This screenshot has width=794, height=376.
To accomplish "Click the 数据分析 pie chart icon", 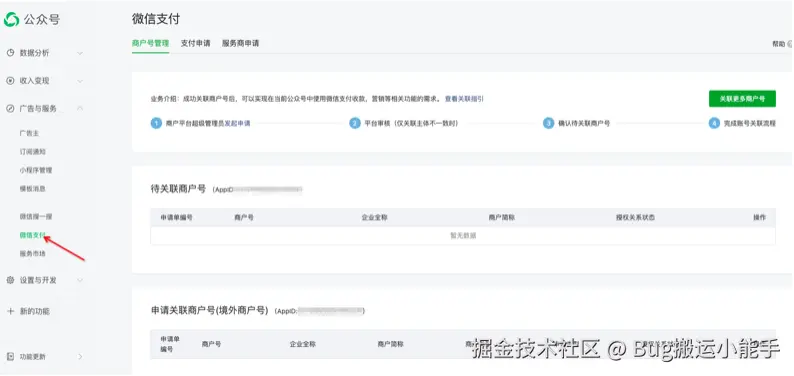I will pyautogui.click(x=10, y=53).
